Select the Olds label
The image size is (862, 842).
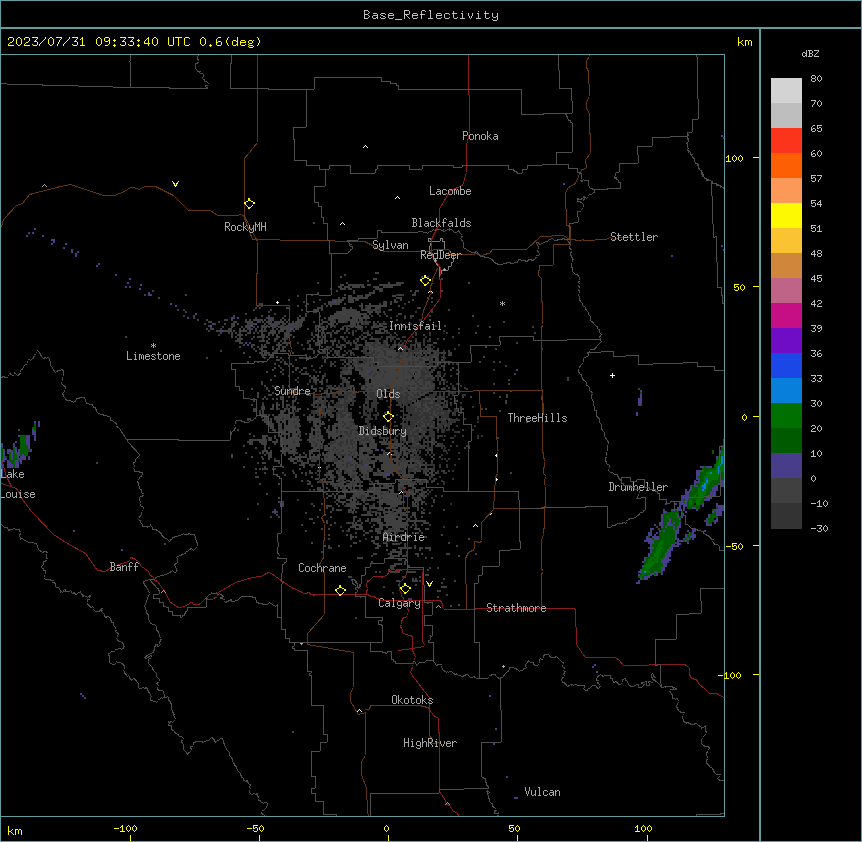click(388, 394)
